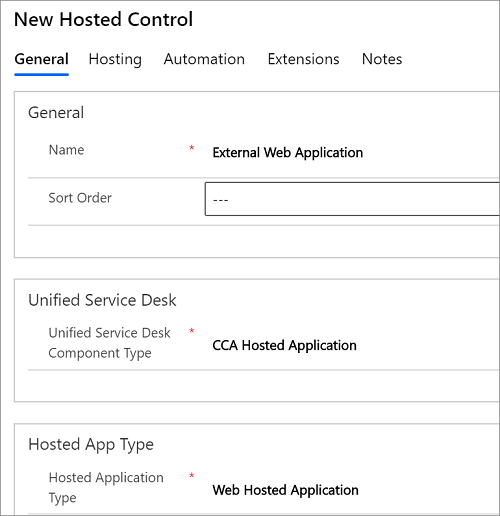
Task: Click the Sort Order input field
Action: click(x=352, y=199)
